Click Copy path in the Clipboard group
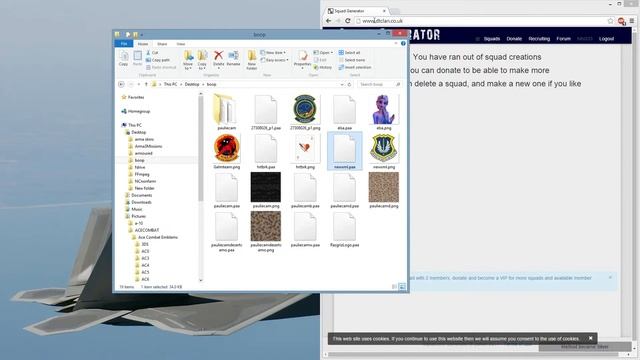 [x=158, y=60]
